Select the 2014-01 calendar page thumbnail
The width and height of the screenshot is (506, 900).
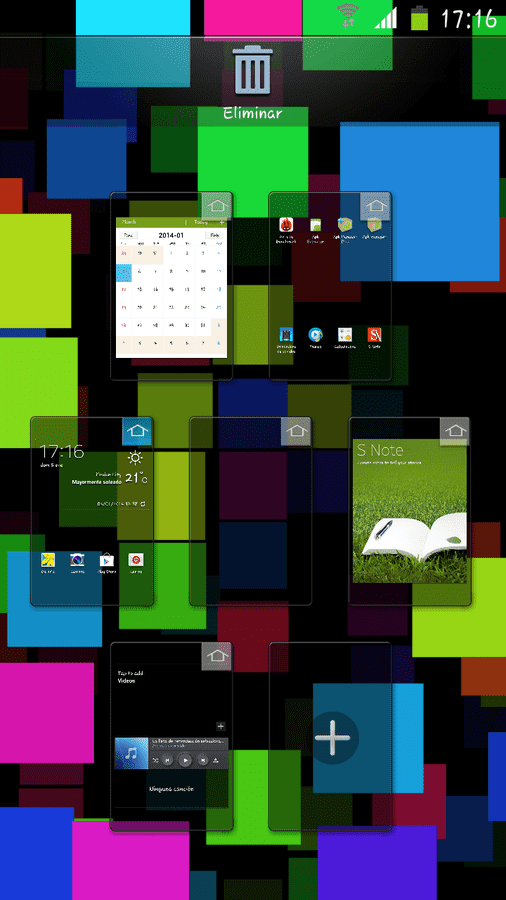tap(172, 287)
